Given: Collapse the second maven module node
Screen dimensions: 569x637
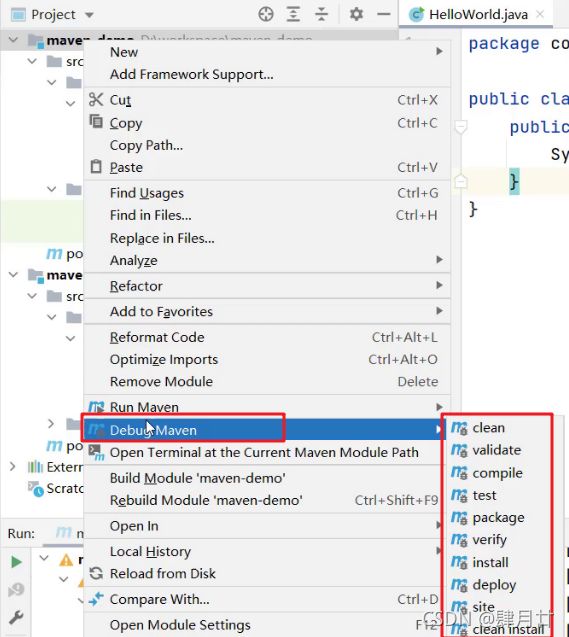Looking at the screenshot, I should tap(13, 275).
